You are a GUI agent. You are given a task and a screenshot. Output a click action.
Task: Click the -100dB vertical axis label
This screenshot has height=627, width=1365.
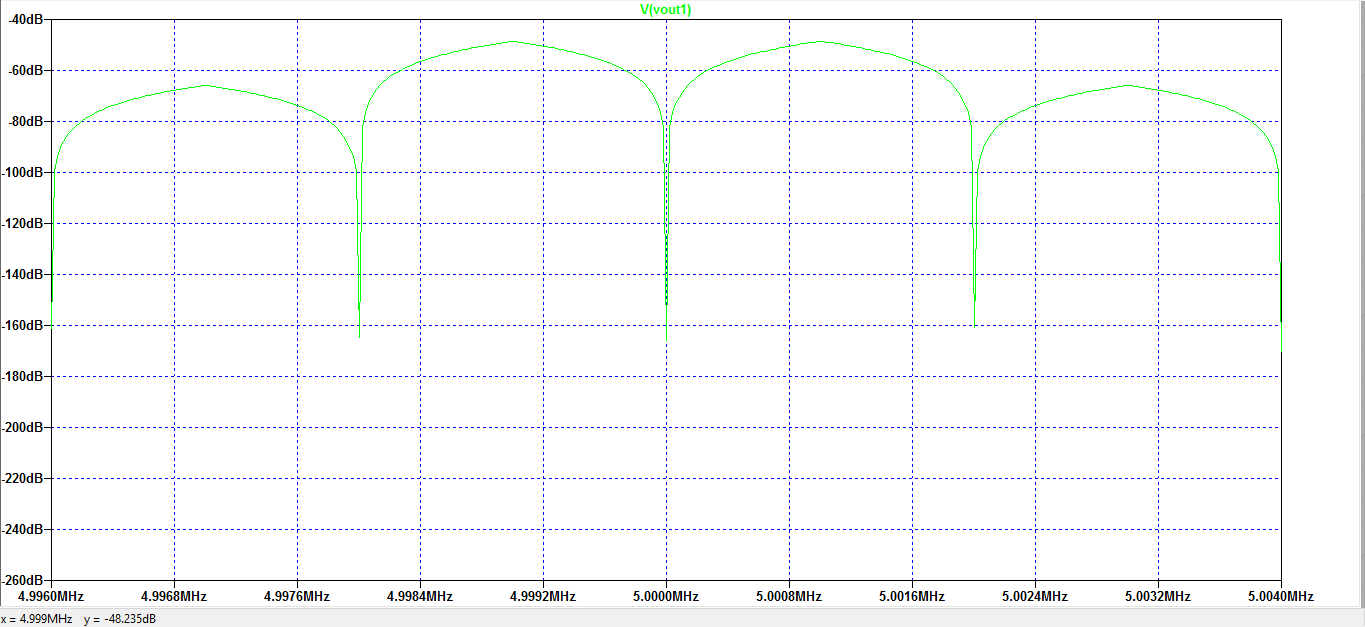[x=22, y=172]
